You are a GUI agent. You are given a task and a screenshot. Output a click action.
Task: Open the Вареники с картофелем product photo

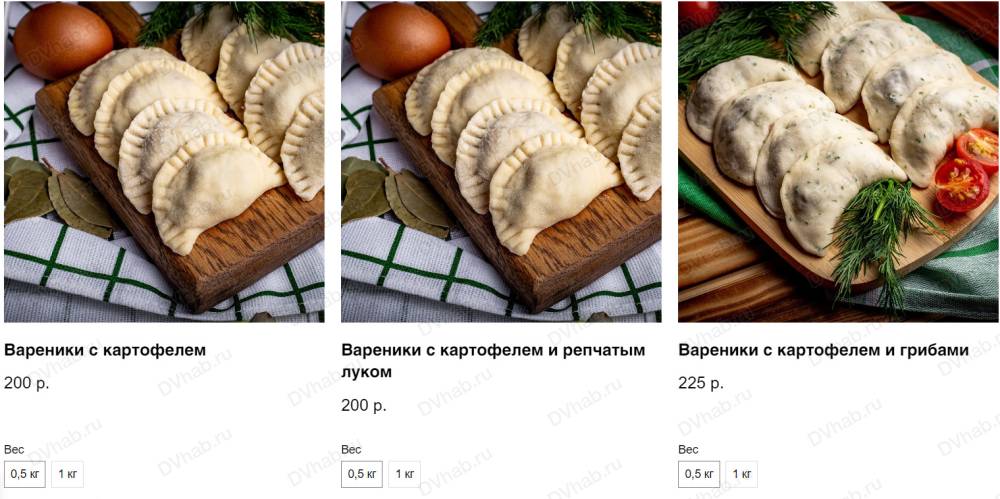[164, 161]
